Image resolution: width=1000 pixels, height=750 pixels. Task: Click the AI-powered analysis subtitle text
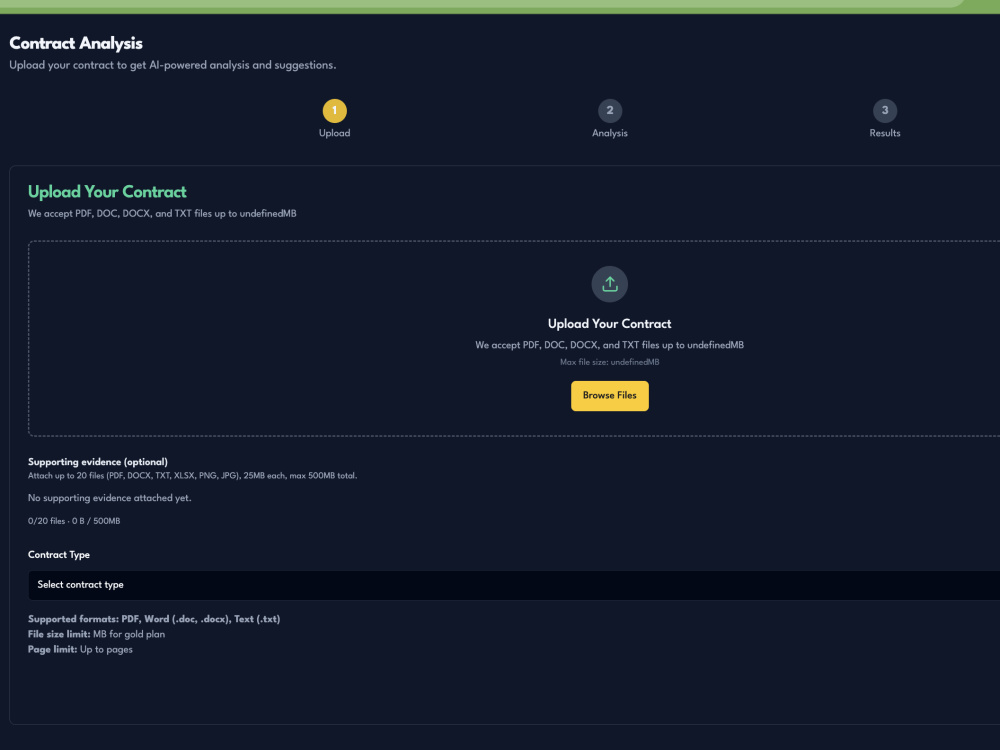[x=173, y=65]
